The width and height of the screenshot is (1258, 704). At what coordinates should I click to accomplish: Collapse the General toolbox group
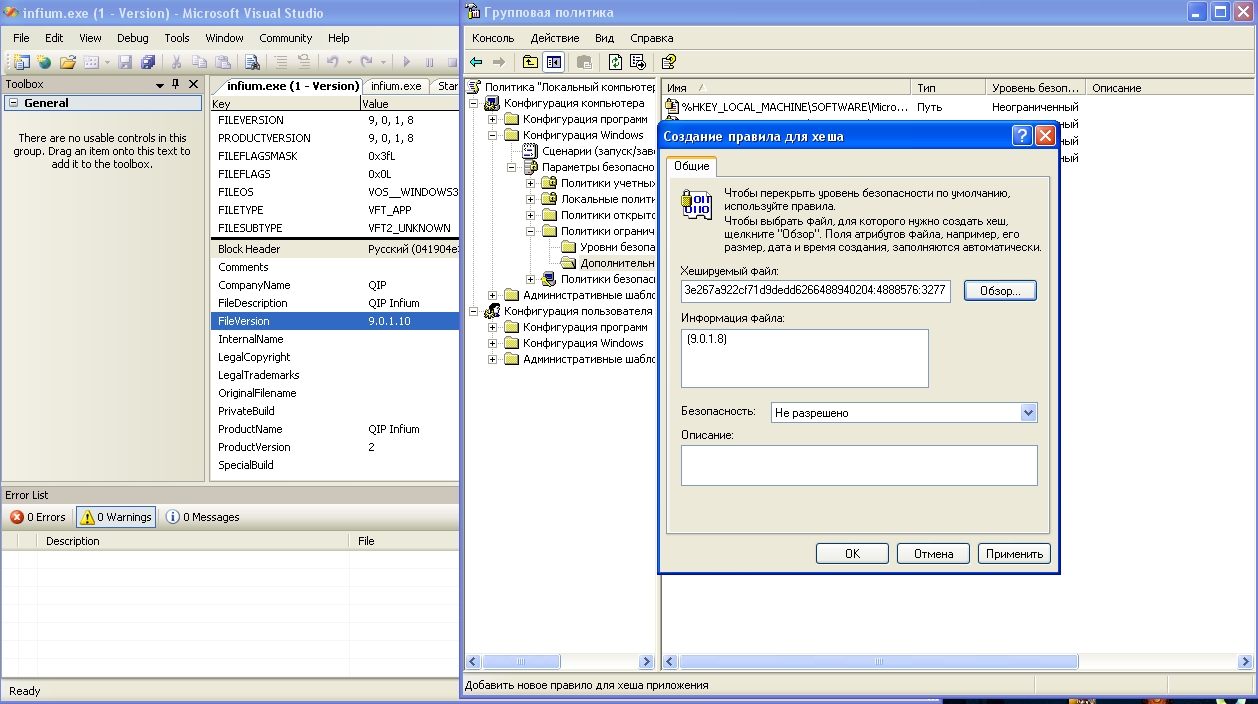click(x=13, y=103)
